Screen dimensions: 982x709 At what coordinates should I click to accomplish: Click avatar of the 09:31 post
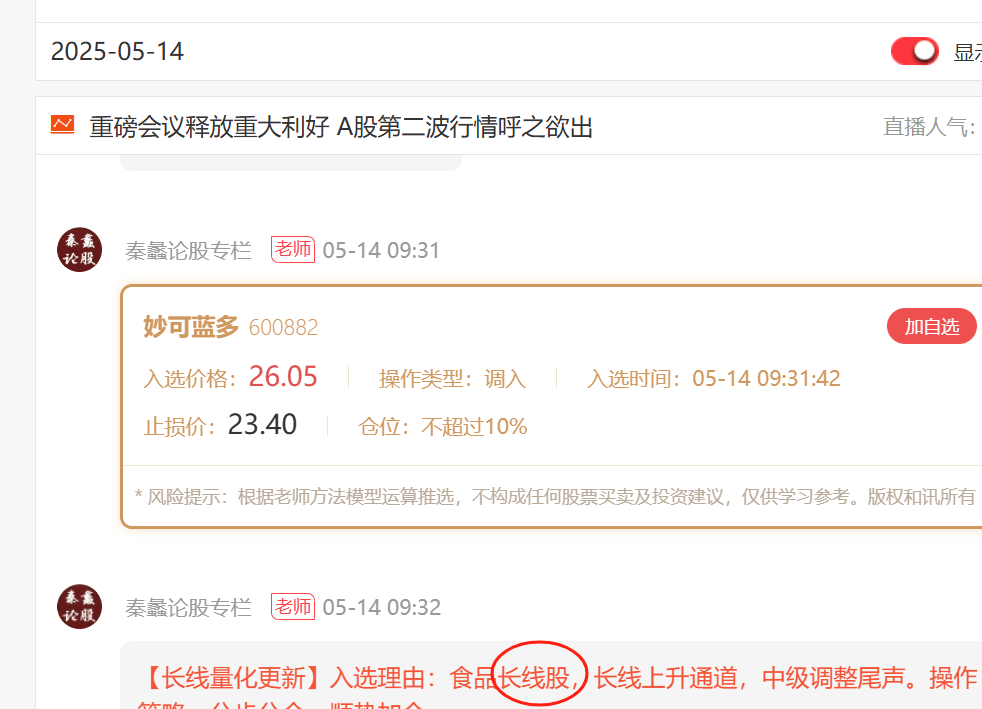point(80,249)
